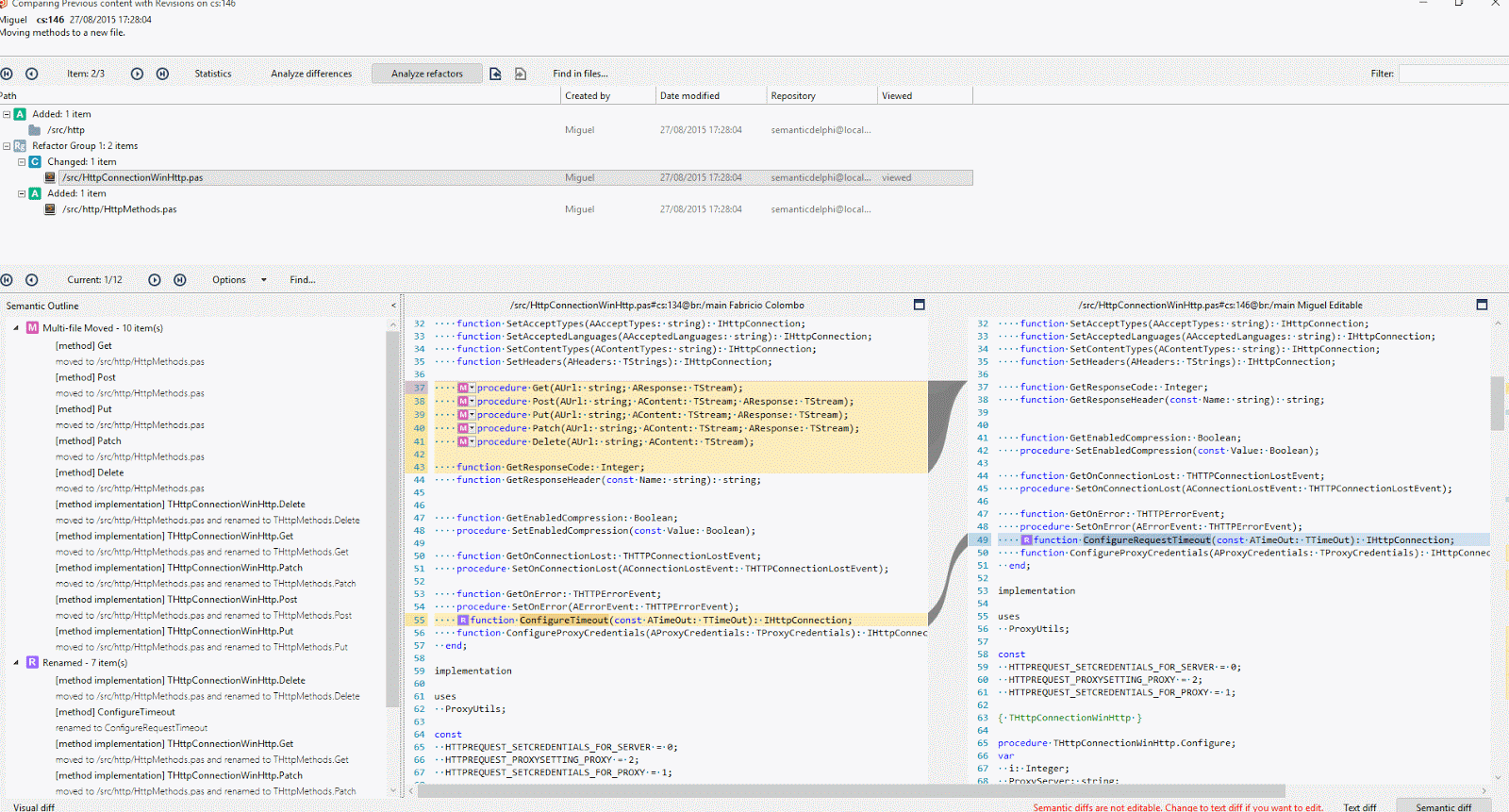
Task: Maximize the right diff pane
Action: point(1482,305)
